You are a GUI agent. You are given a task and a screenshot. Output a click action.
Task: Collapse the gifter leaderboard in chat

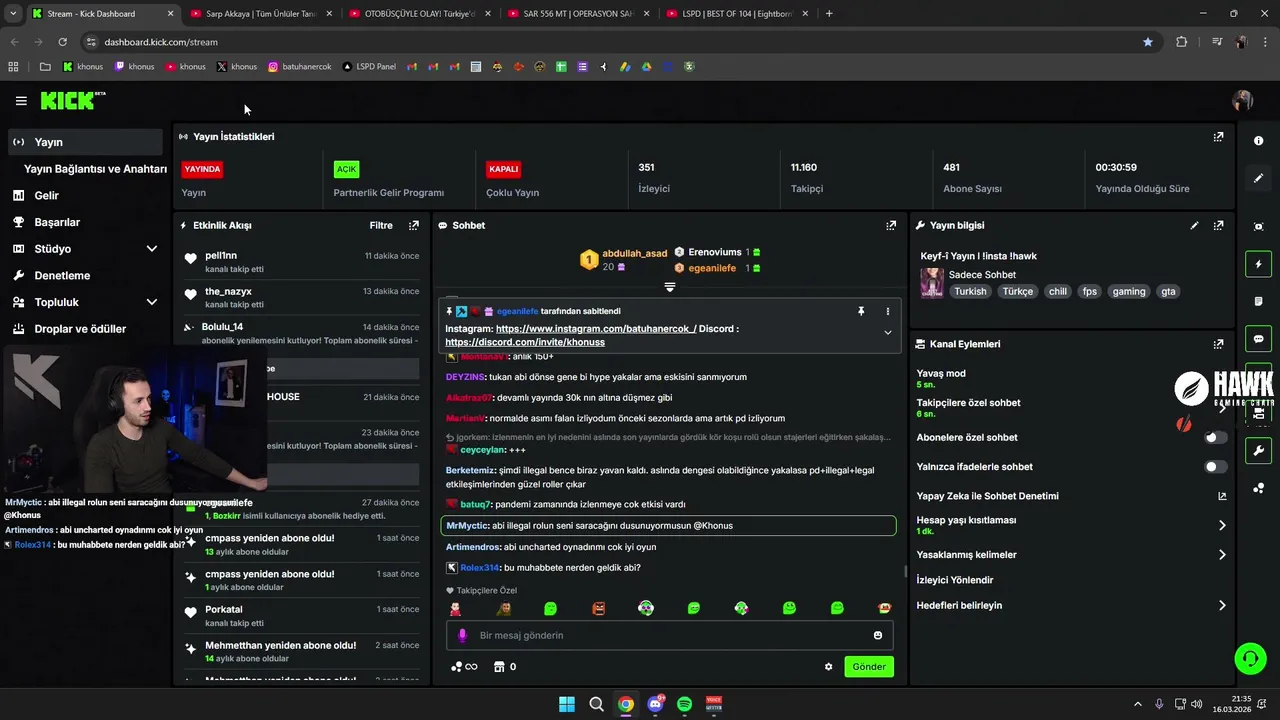(x=670, y=287)
